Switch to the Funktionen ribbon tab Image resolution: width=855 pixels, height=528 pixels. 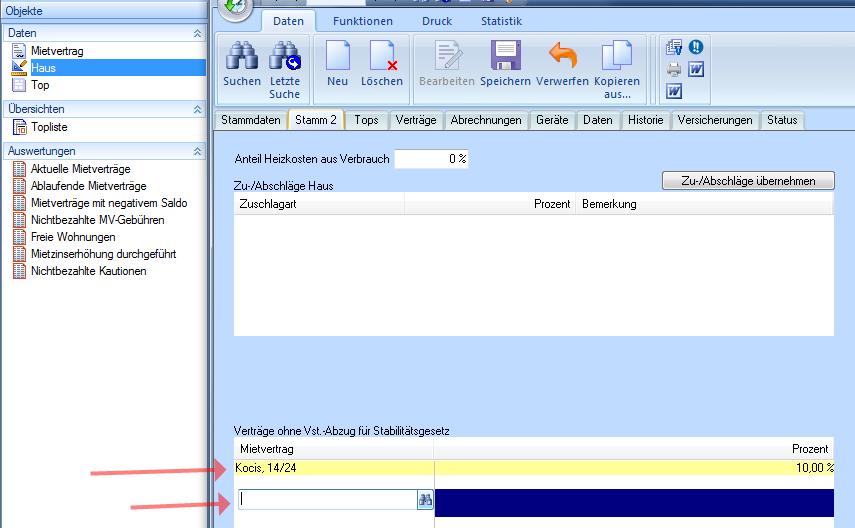tap(363, 21)
